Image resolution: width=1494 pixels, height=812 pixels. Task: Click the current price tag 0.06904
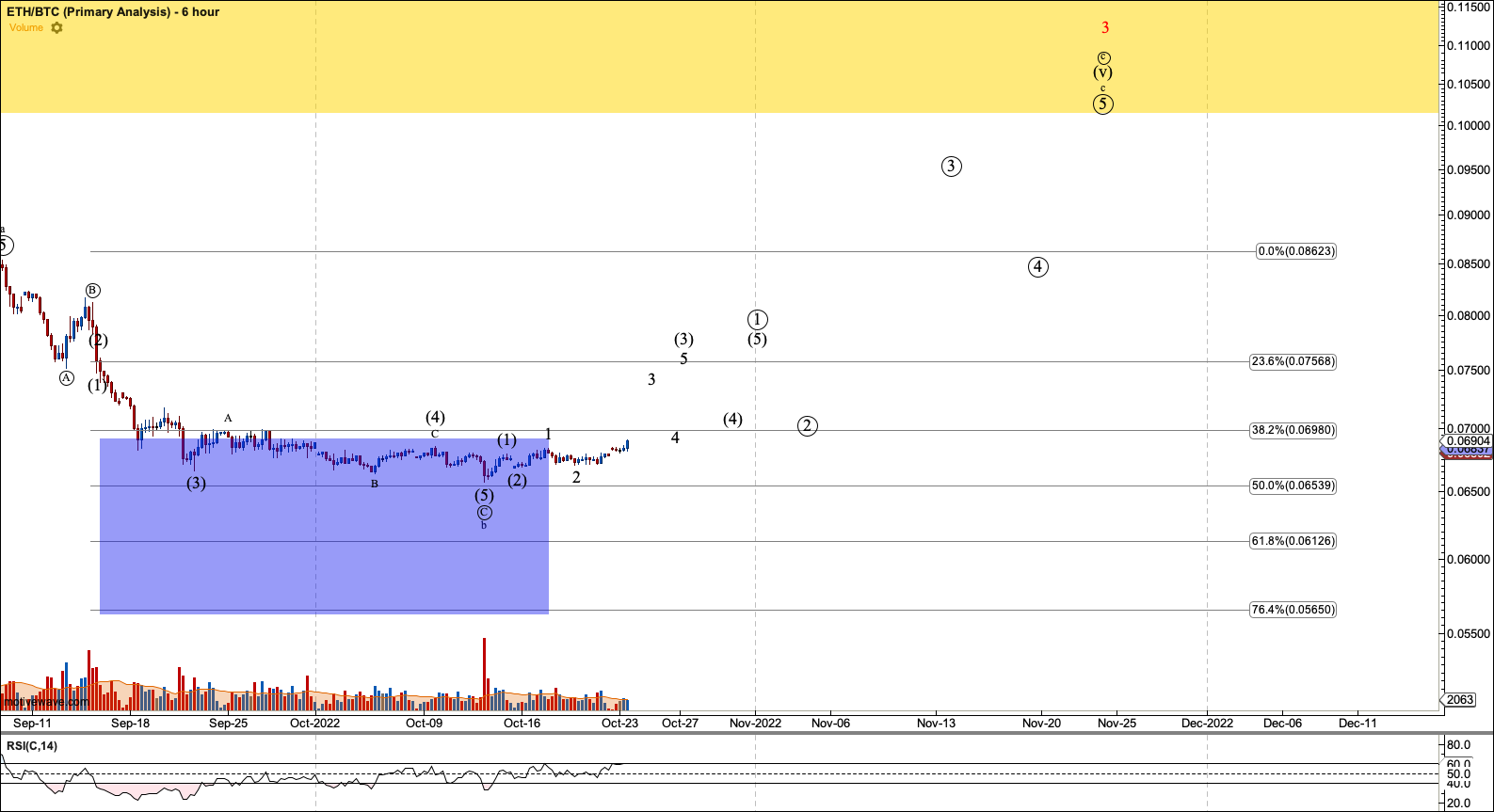[x=1469, y=440]
